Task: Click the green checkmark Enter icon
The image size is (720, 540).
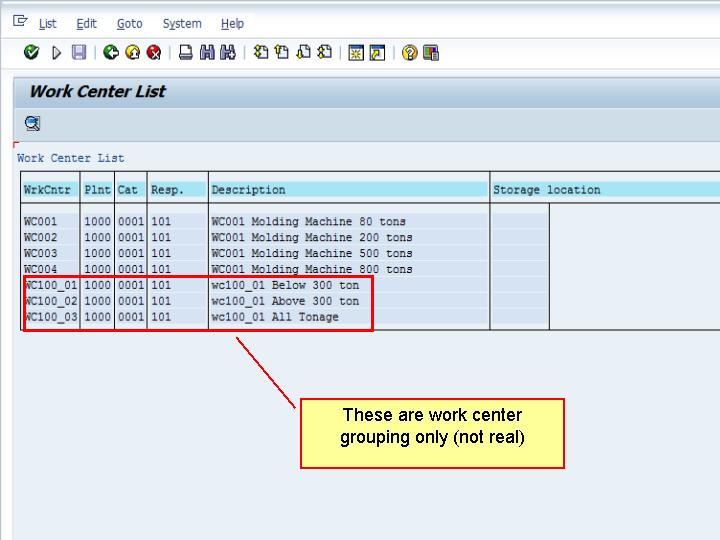Action: point(31,52)
